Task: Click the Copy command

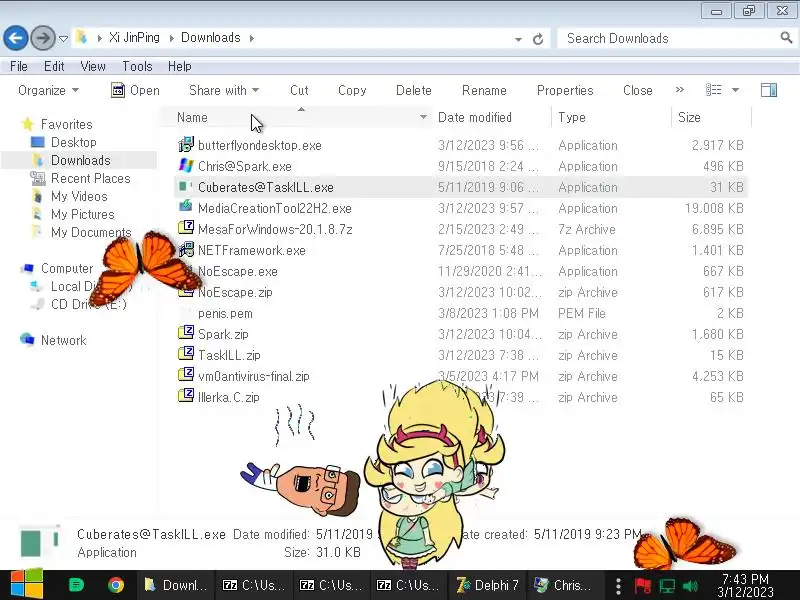Action: pos(352,90)
